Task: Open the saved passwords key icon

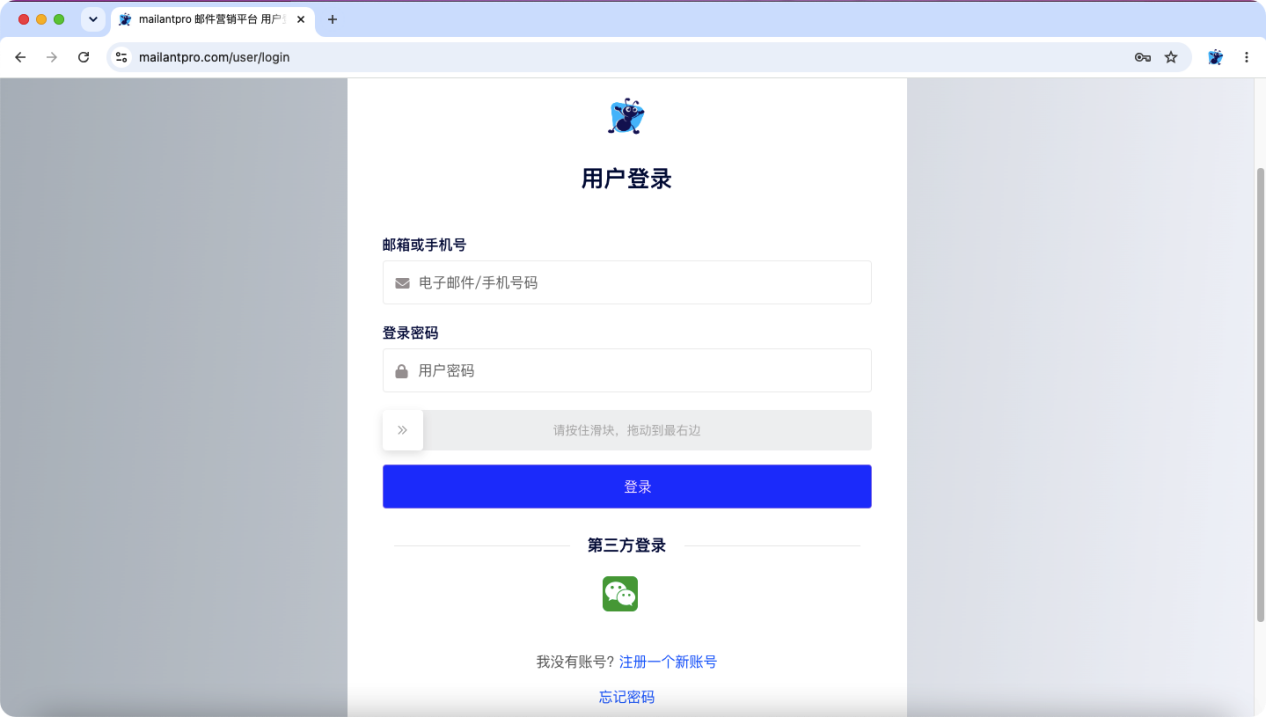Action: (1142, 57)
